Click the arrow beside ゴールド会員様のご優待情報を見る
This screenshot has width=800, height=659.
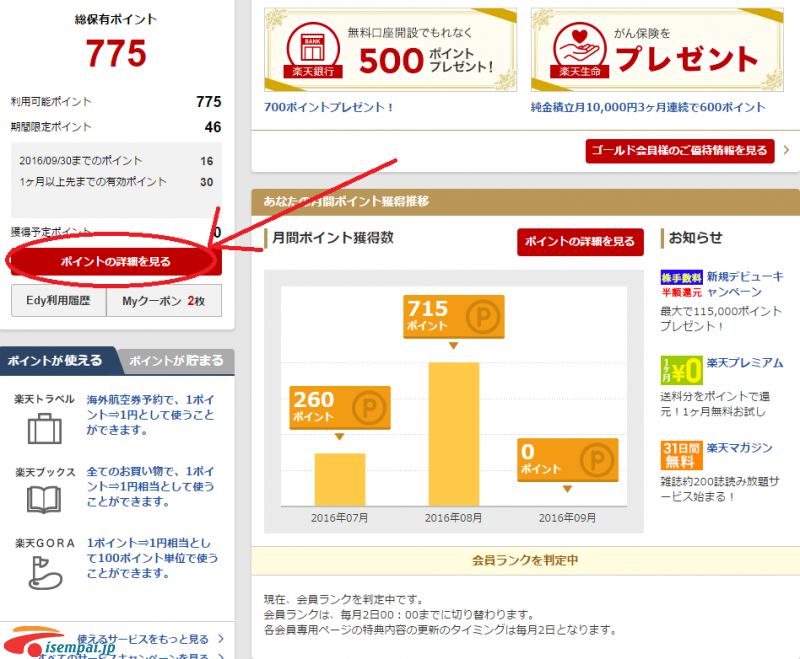786,150
